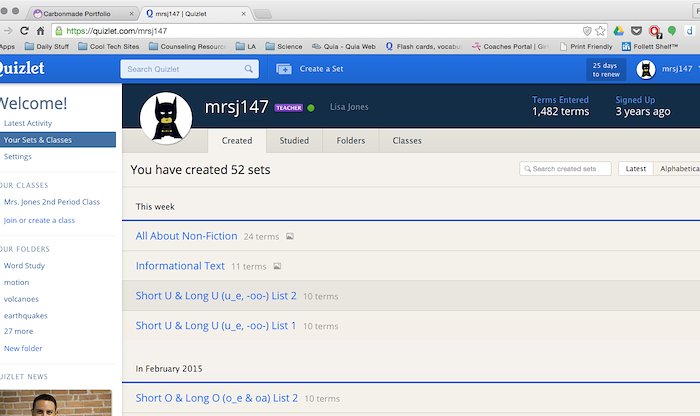Viewport: 700px width, 416px height.
Task: Select Your Sets & Classes in sidebar
Action: 57,140
